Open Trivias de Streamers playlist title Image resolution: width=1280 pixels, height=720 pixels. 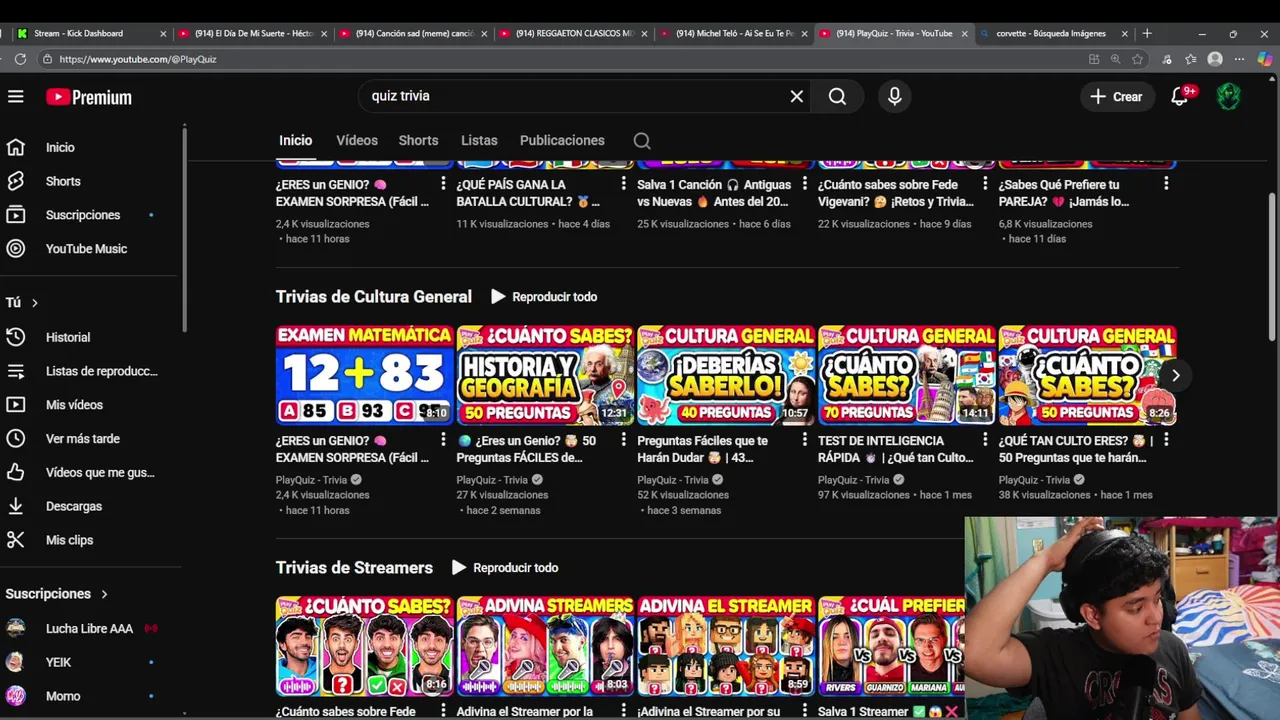pyautogui.click(x=354, y=568)
